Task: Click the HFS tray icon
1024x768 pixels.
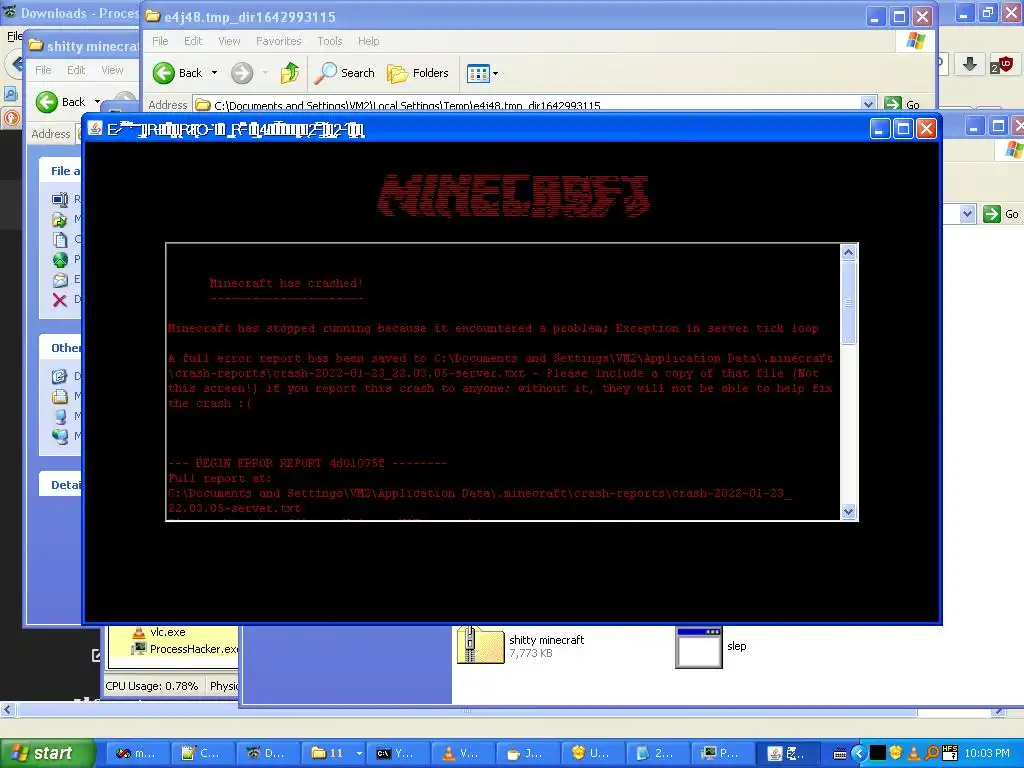Action: click(950, 754)
